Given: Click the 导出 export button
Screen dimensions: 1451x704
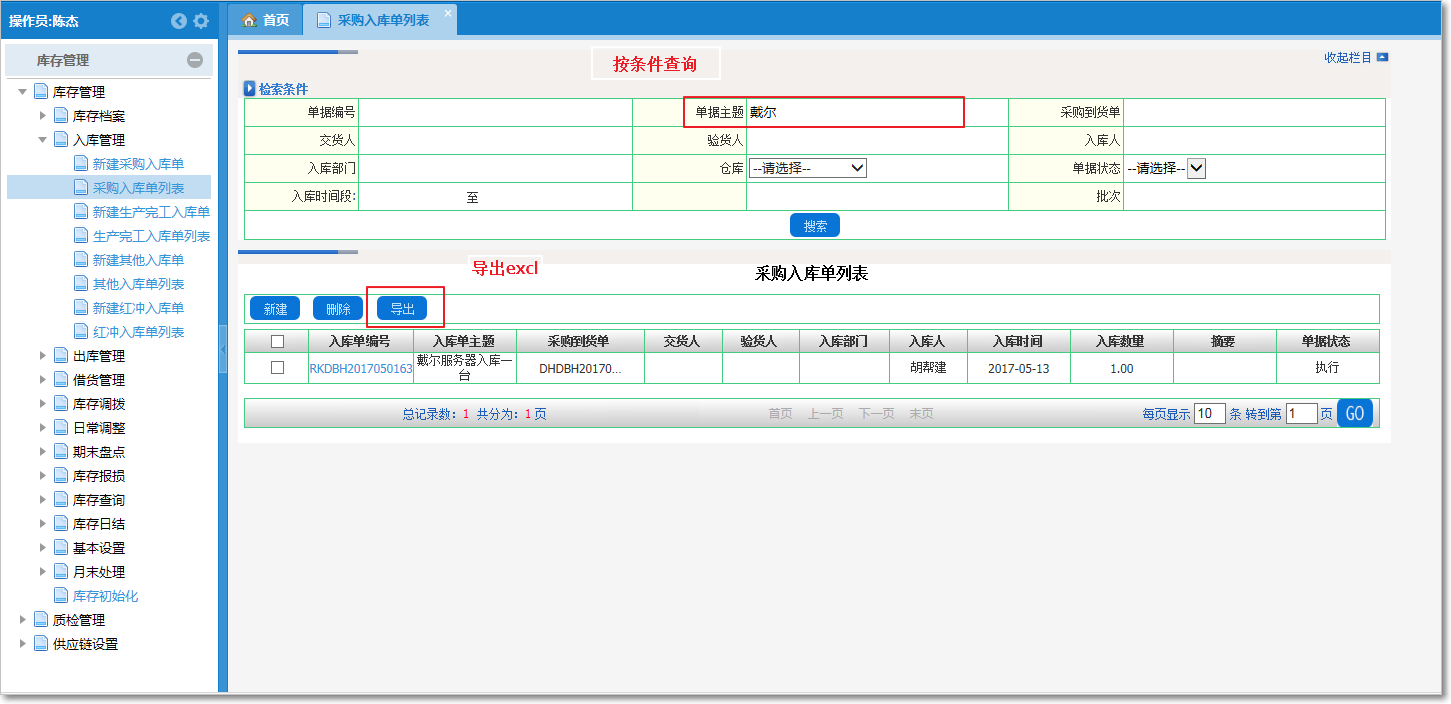Looking at the screenshot, I should tap(402, 309).
